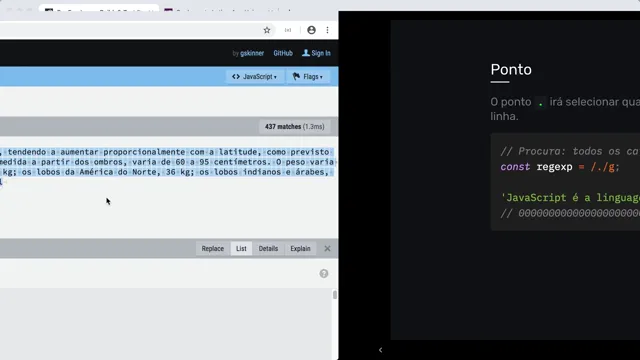Image resolution: width=640 pixels, height=360 pixels.
Task: Open the Details tab
Action: point(268,248)
